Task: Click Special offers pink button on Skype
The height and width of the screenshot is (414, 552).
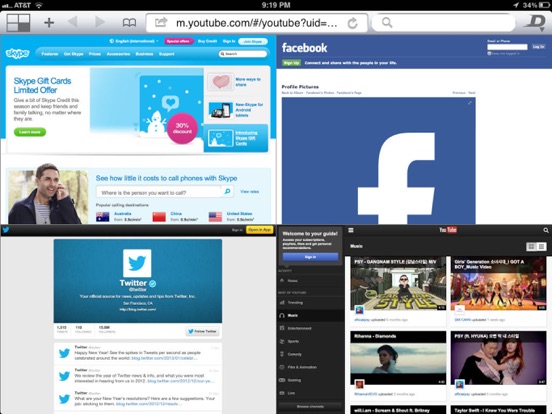Action: tap(178, 41)
